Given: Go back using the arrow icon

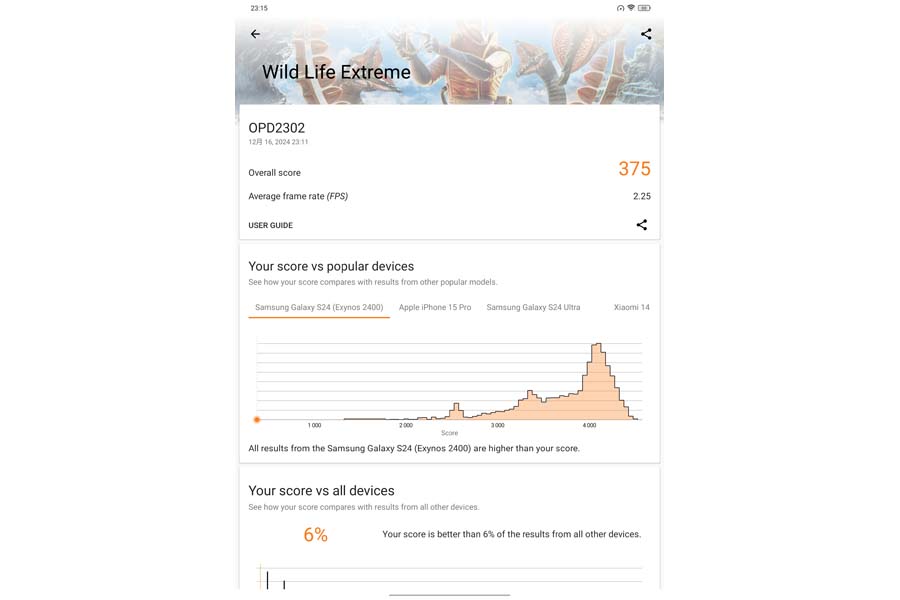Looking at the screenshot, I should coord(255,34).
